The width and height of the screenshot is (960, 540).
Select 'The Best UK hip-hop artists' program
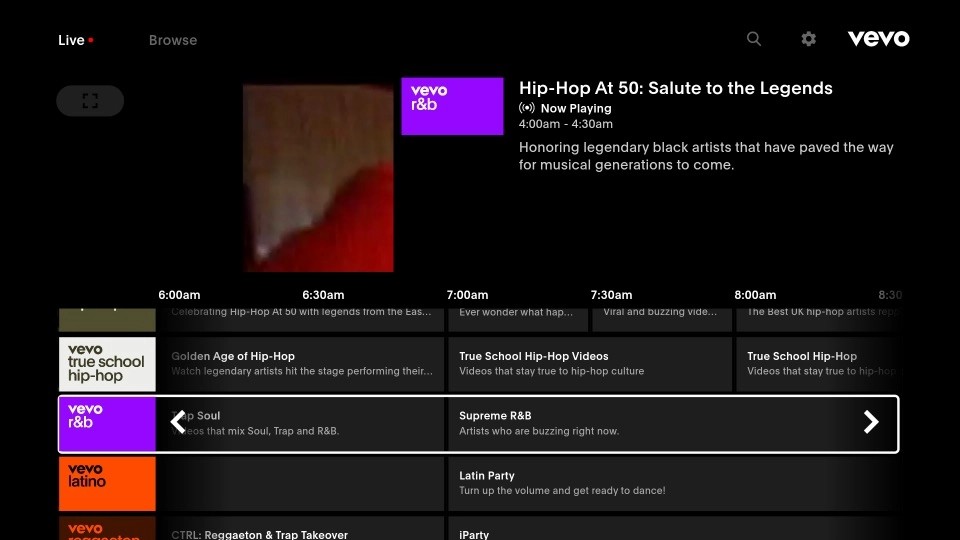(x=817, y=320)
